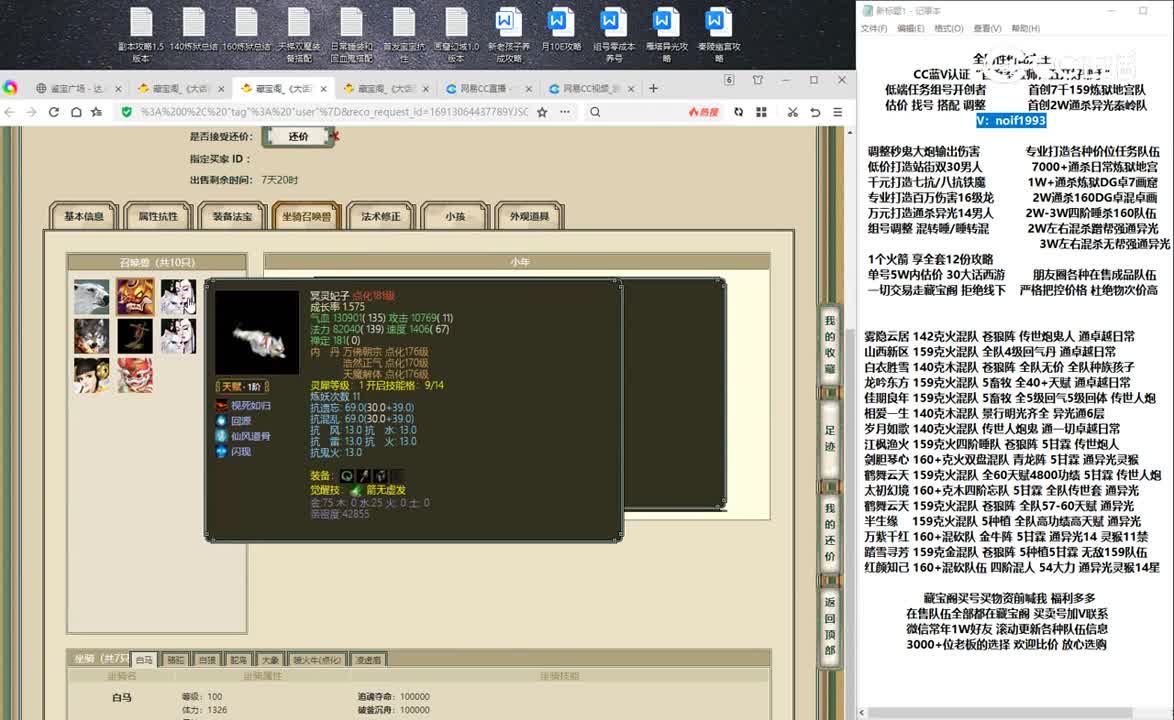Open Notepad's 帮助(H) menu

(x=1026, y=28)
